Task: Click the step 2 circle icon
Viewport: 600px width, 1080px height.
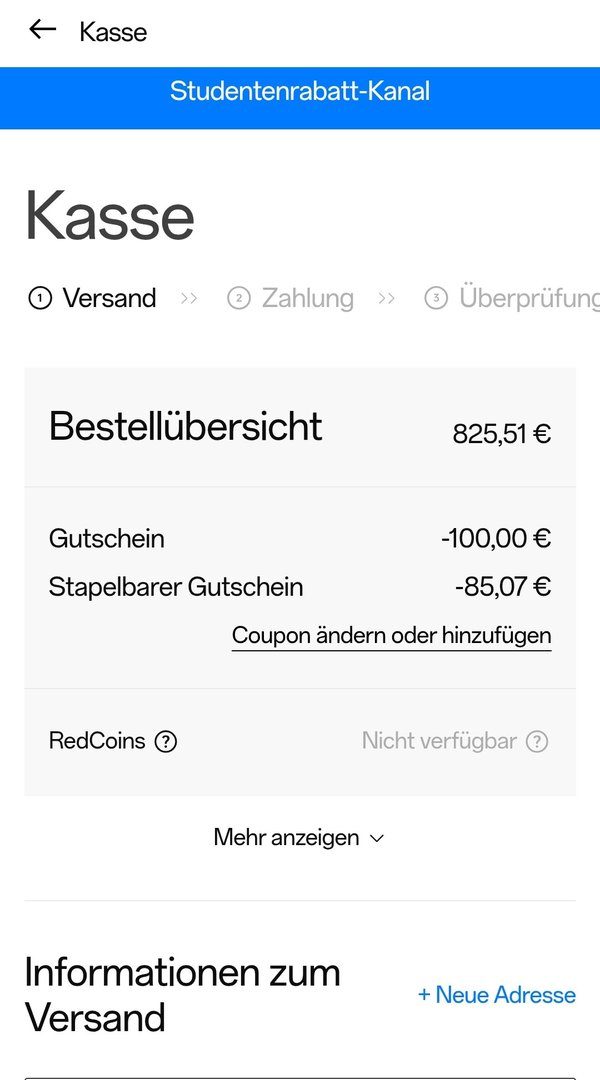Action: click(x=238, y=298)
